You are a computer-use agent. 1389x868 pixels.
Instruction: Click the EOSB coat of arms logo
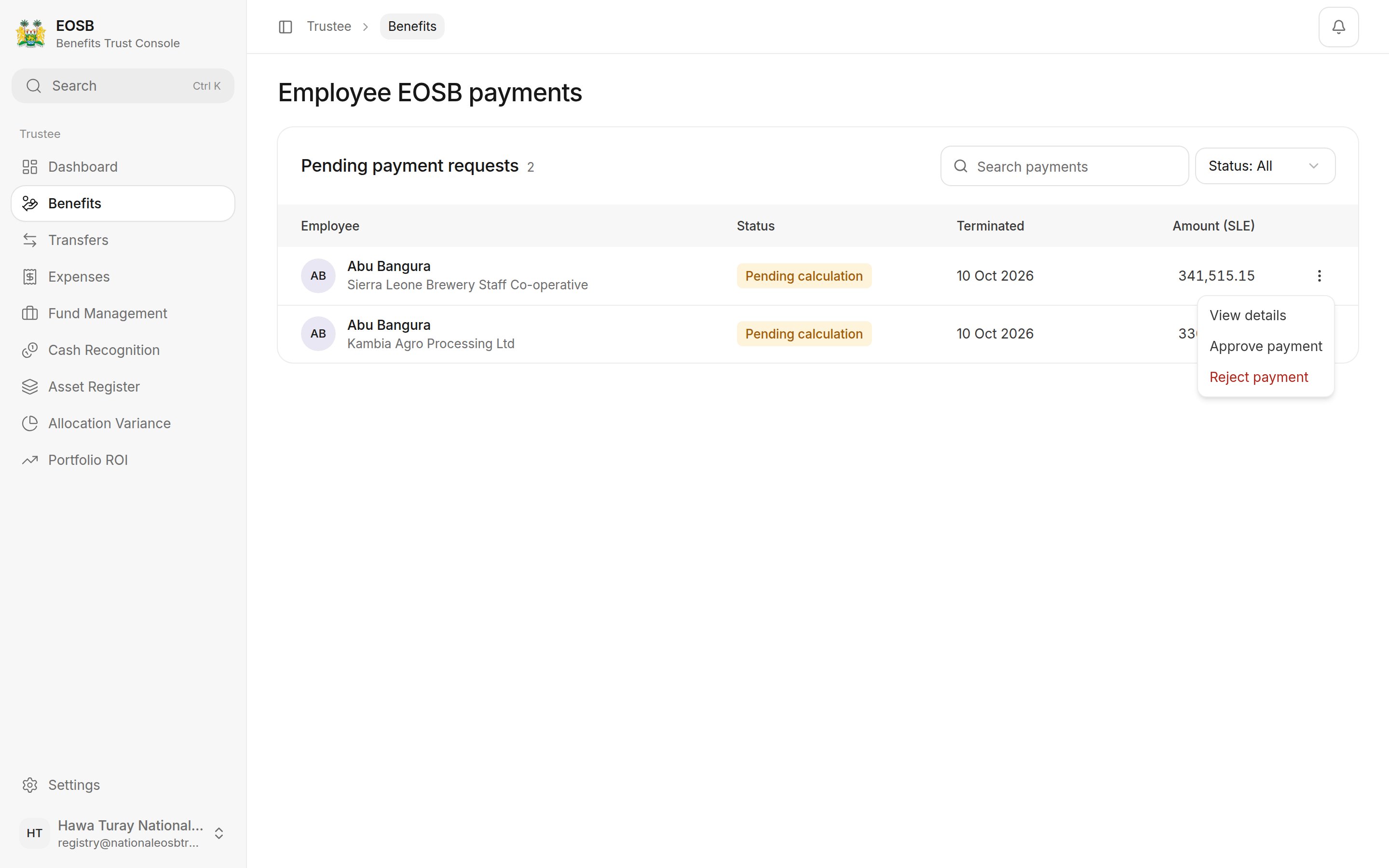[31, 34]
